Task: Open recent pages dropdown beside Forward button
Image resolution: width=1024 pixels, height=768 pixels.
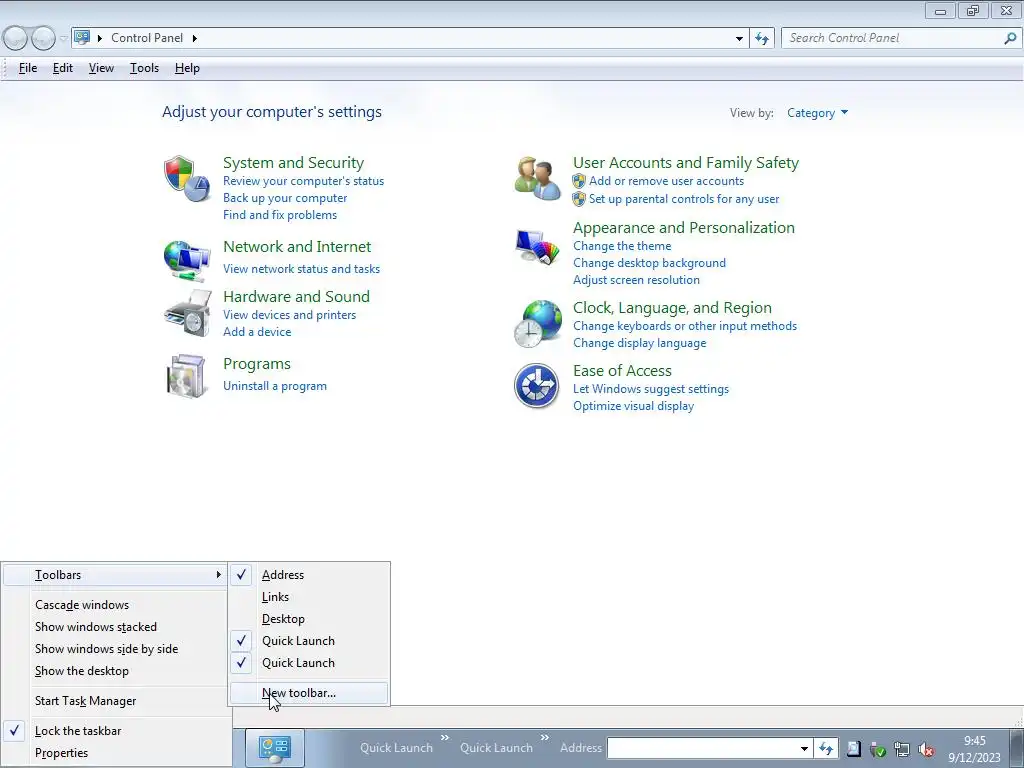Action: (x=63, y=38)
